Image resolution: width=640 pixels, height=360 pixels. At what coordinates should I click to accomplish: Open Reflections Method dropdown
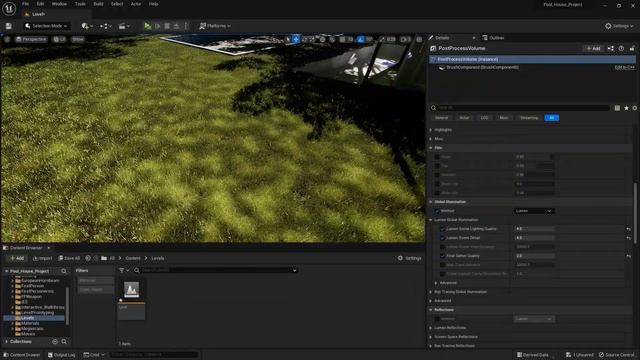(534, 319)
